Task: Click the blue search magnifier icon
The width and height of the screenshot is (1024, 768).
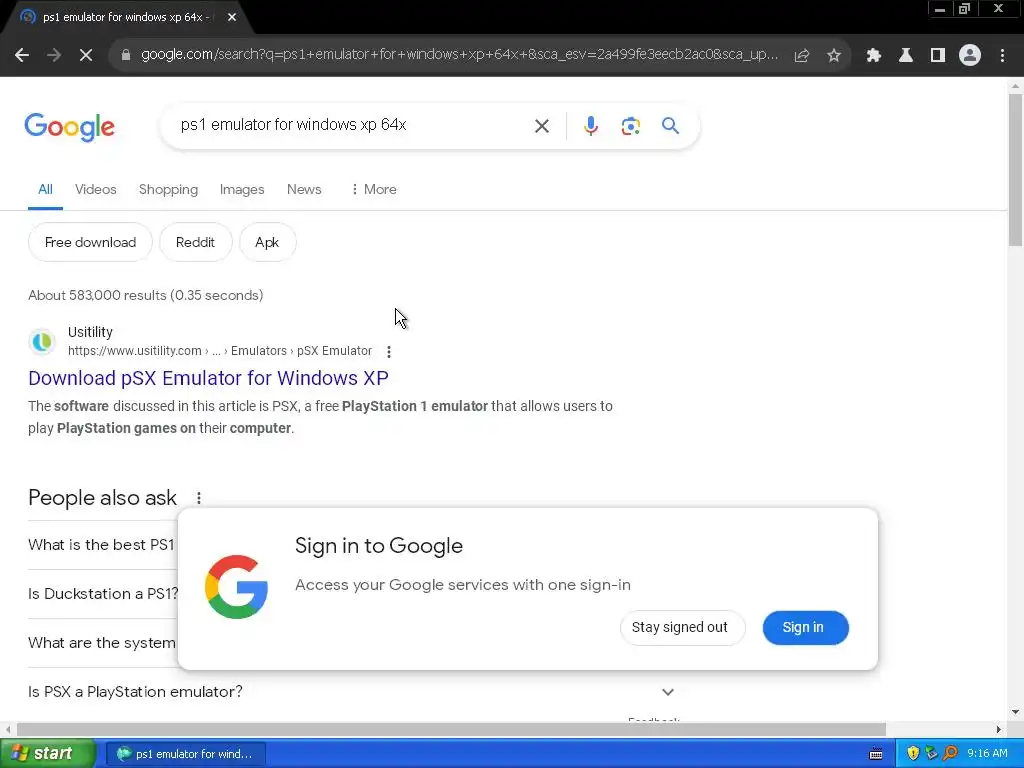Action: click(670, 125)
